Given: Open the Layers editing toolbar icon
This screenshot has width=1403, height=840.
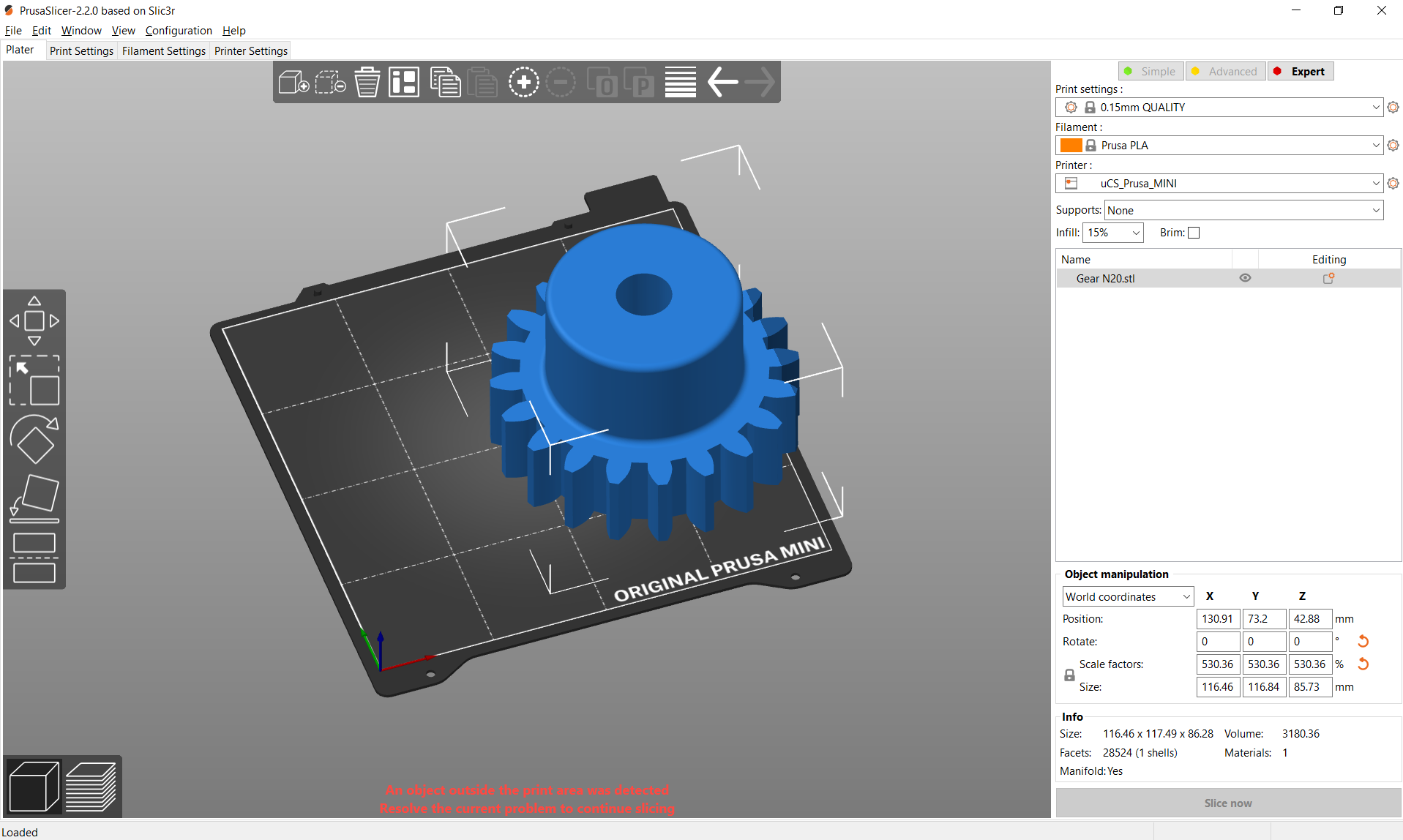Looking at the screenshot, I should [681, 82].
